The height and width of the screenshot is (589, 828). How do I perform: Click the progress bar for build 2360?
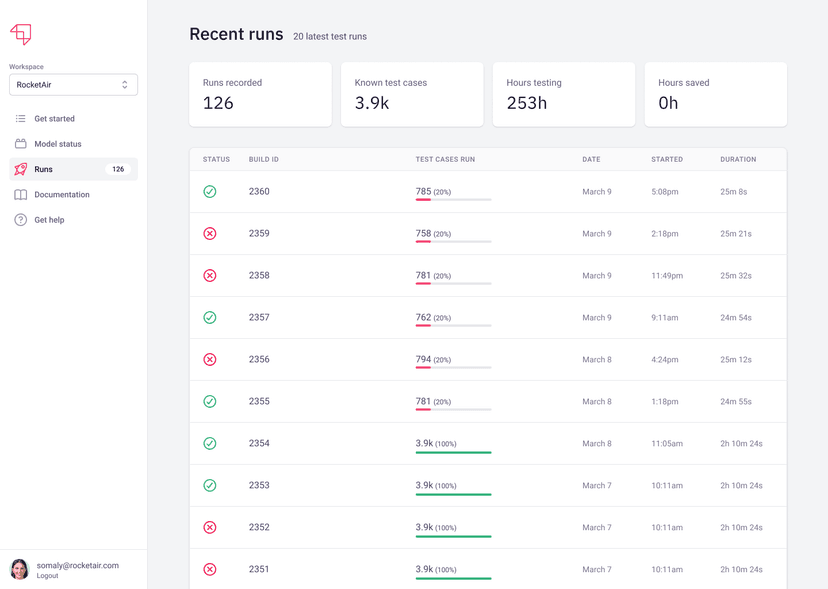tap(453, 200)
